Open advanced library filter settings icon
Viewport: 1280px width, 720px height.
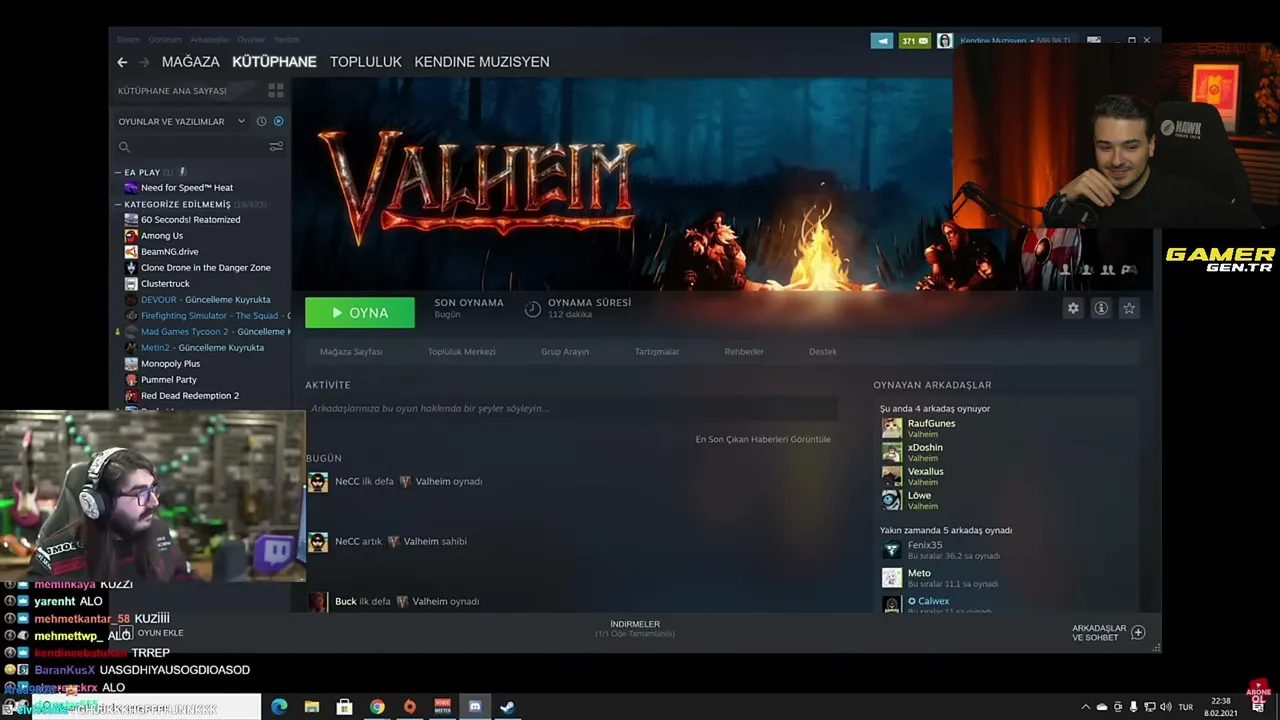276,147
